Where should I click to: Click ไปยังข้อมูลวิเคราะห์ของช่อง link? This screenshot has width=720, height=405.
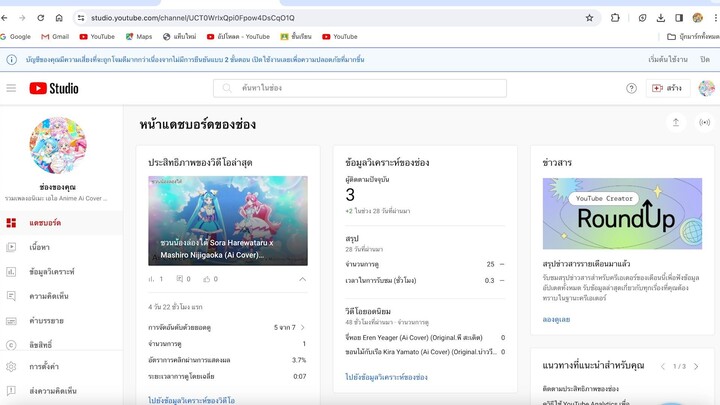click(x=386, y=377)
